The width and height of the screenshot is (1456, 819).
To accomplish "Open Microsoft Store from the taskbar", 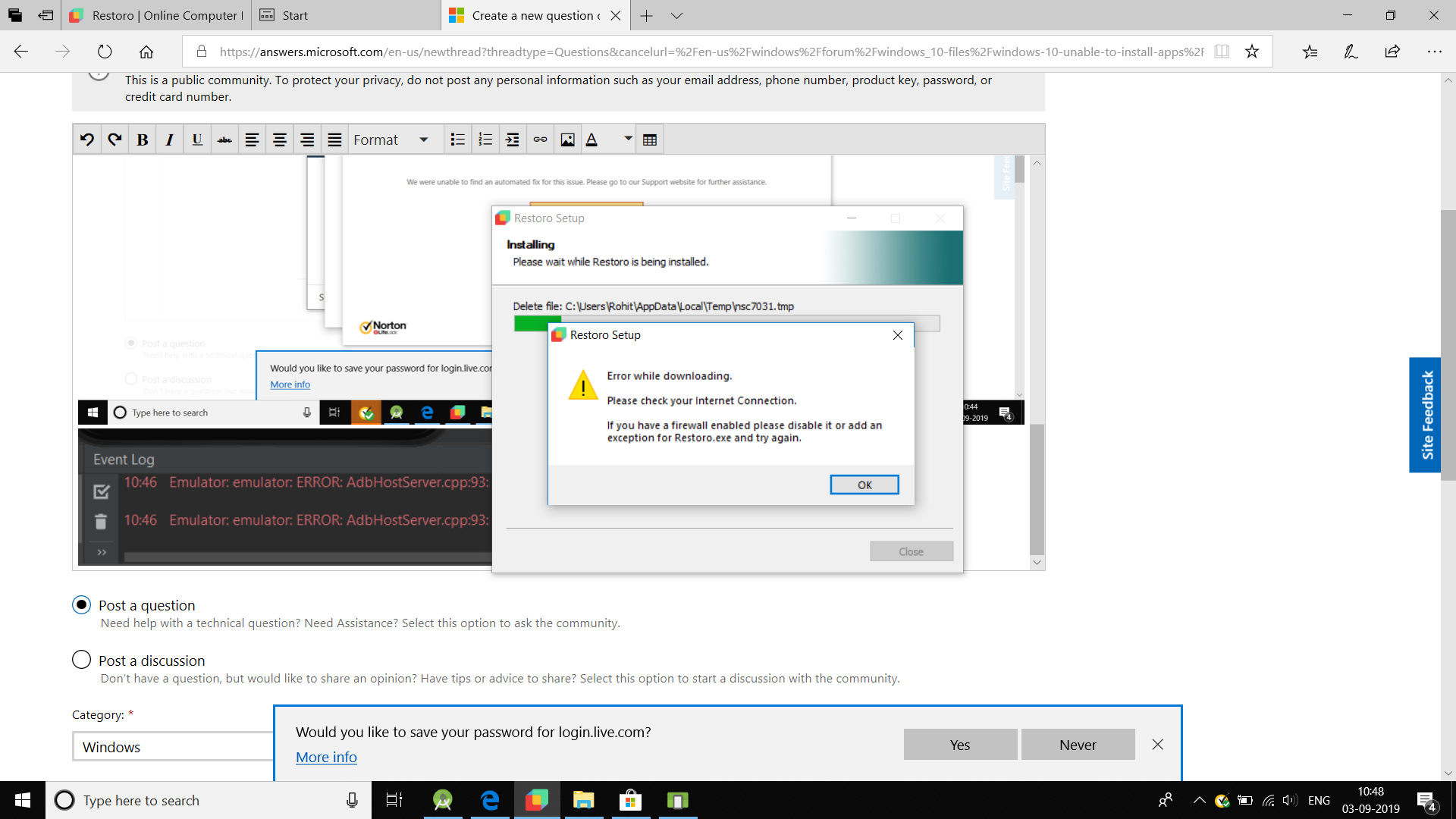I will 630,800.
